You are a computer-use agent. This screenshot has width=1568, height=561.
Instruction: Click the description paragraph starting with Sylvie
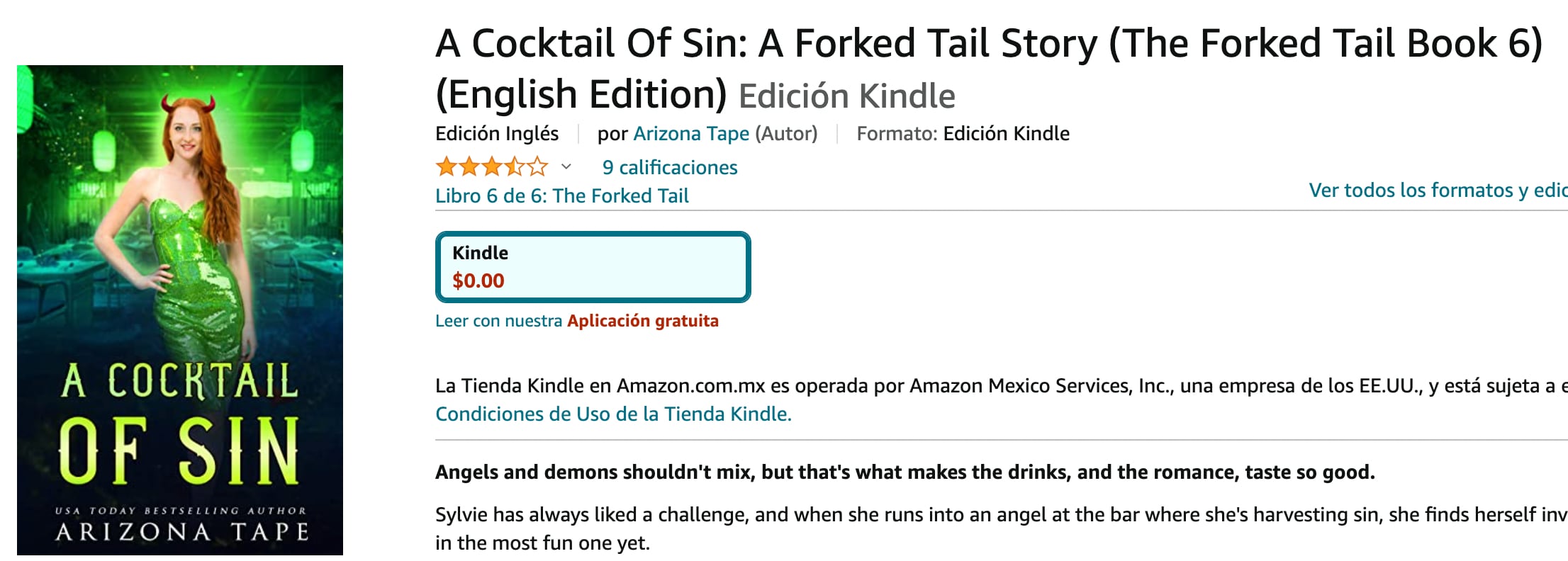[x=992, y=515]
